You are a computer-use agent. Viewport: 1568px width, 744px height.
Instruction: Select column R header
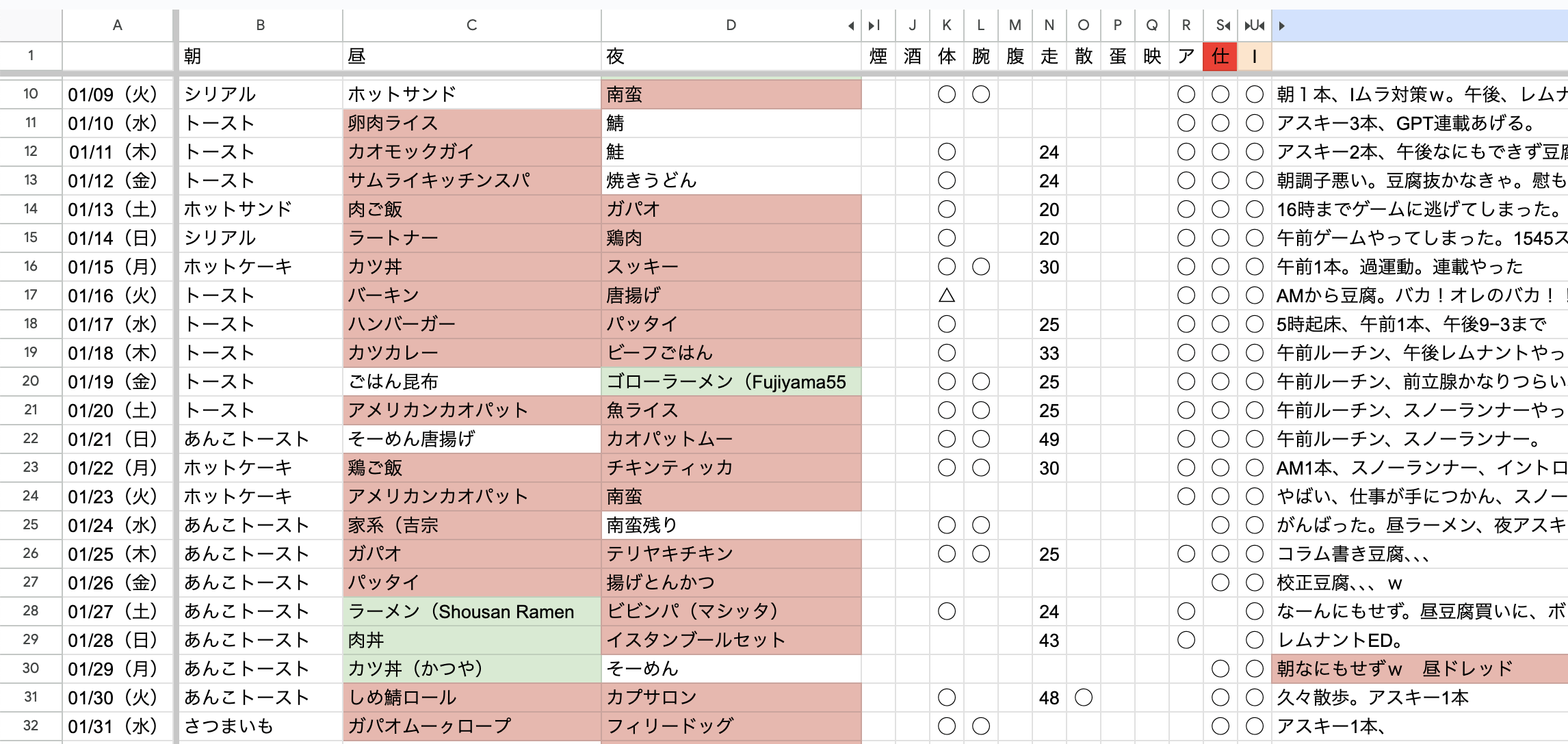[x=1186, y=25]
